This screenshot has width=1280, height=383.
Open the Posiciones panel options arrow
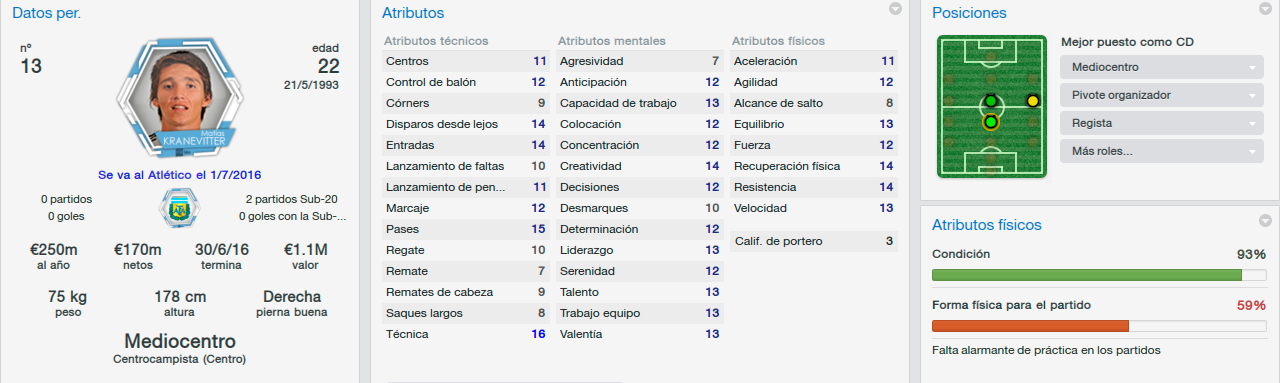pos(1266,9)
